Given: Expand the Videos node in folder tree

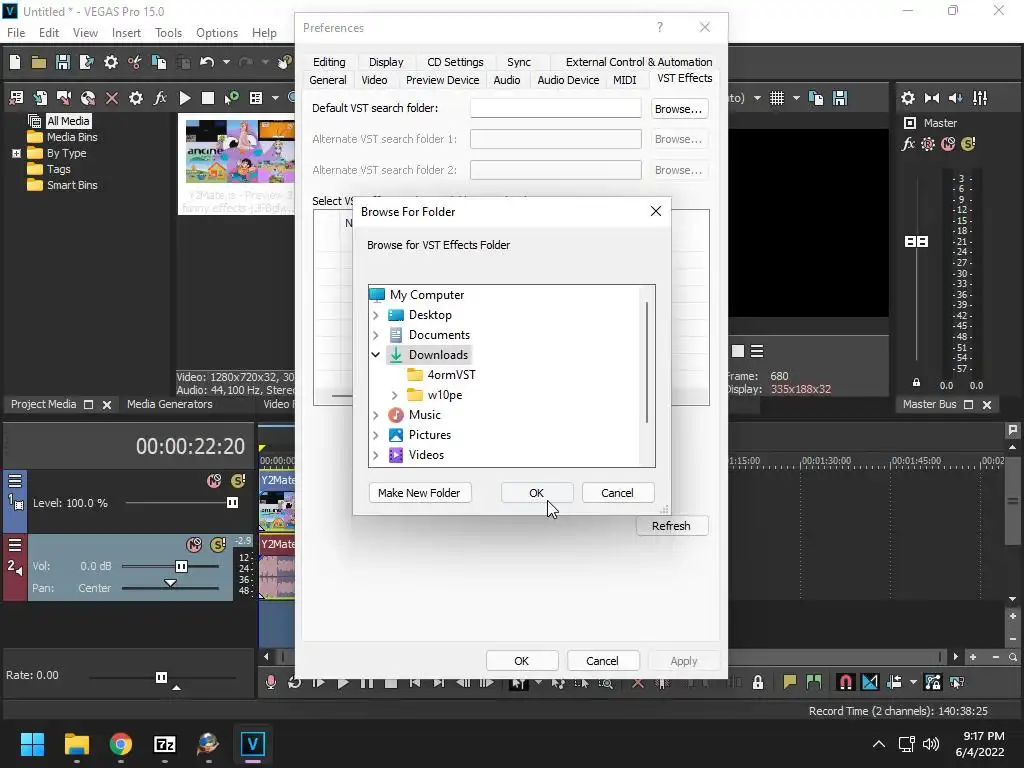Looking at the screenshot, I should [x=376, y=455].
